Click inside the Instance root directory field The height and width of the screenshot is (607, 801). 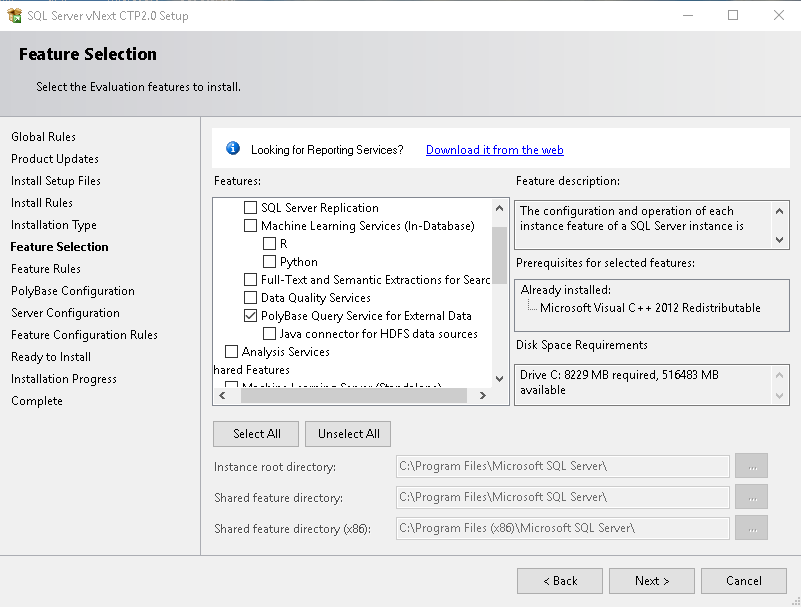(x=560, y=466)
